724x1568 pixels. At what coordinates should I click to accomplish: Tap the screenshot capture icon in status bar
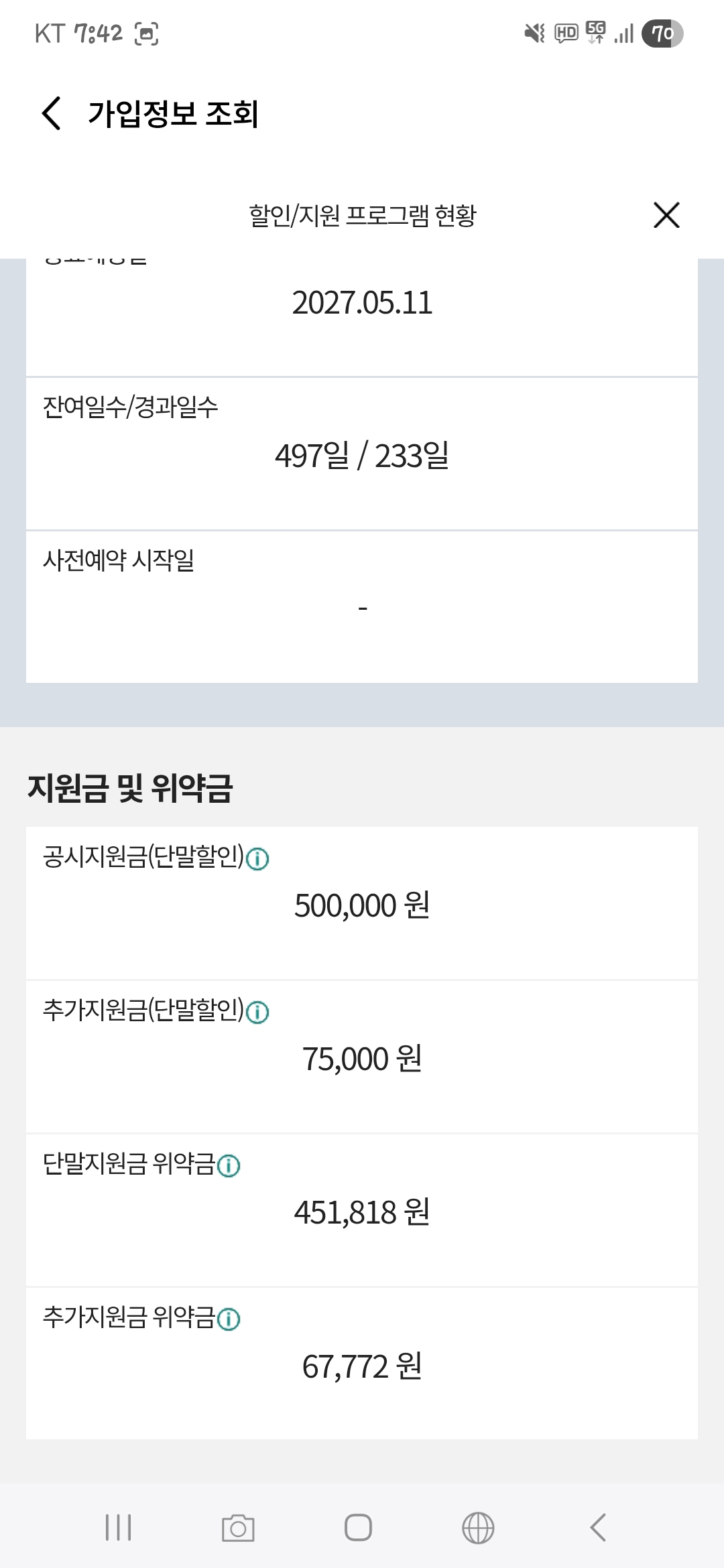(147, 34)
